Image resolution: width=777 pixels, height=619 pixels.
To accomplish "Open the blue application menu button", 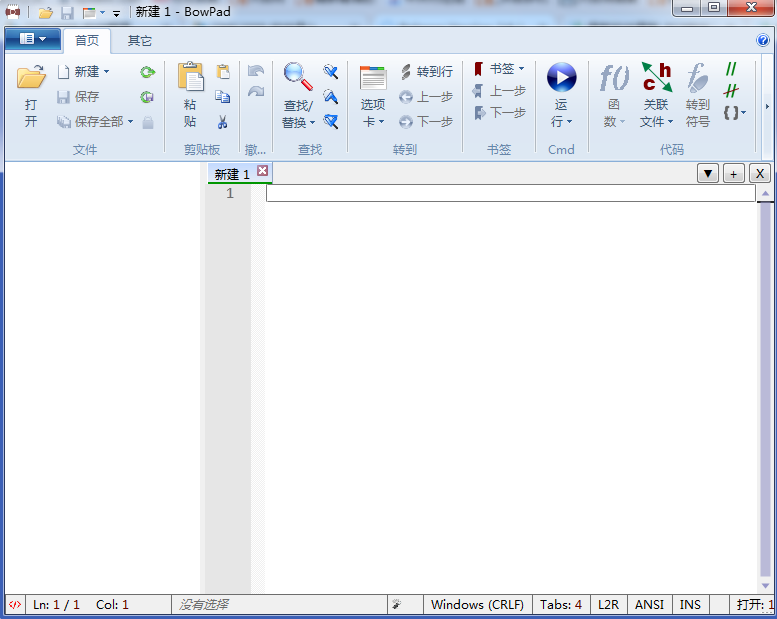I will (x=33, y=39).
